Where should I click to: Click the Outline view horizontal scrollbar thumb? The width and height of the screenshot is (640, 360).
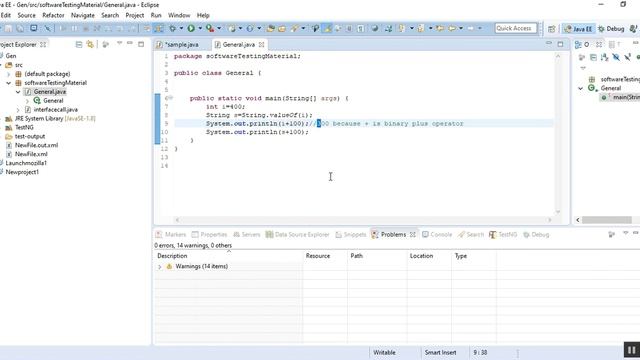(x=607, y=220)
